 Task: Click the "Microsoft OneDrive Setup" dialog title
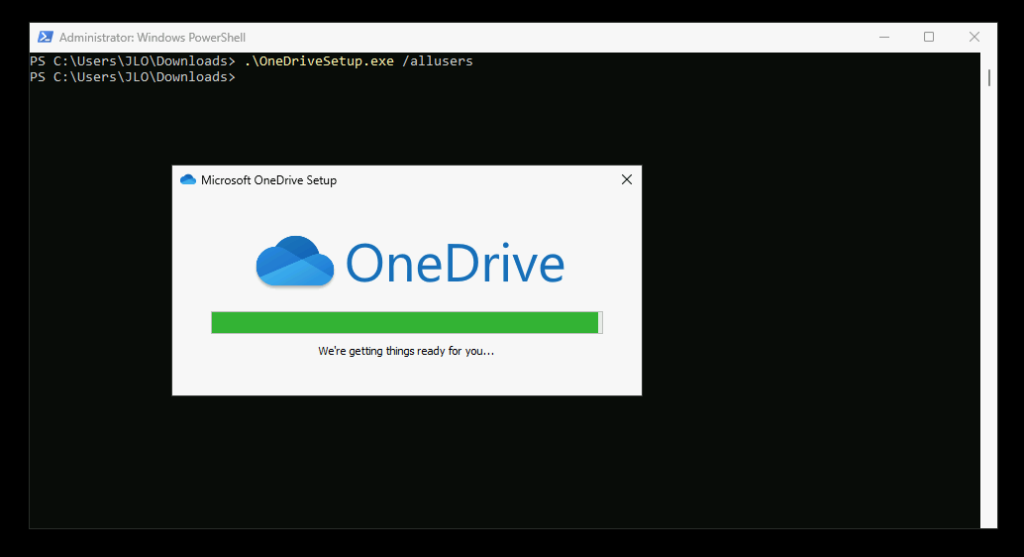268,180
